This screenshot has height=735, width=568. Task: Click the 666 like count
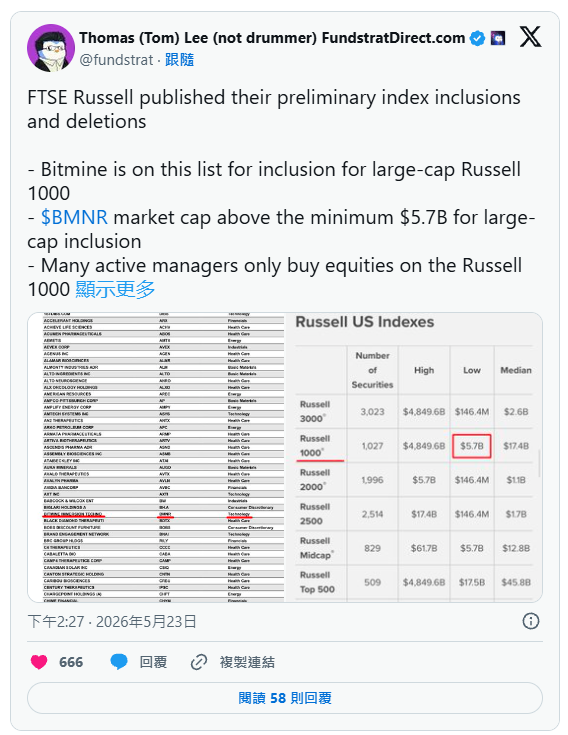click(x=71, y=662)
